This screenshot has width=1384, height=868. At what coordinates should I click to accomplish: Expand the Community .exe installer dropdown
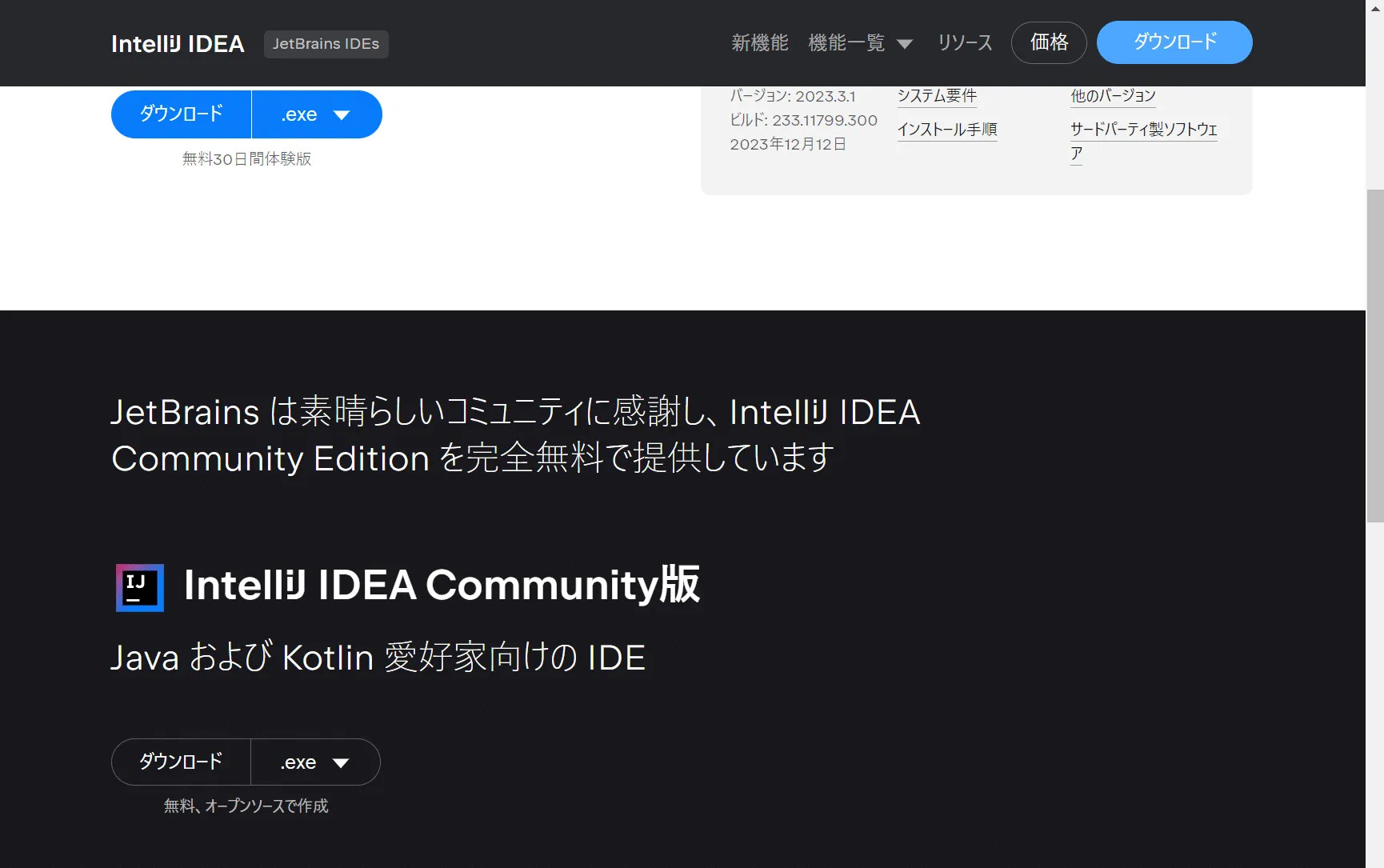click(315, 762)
